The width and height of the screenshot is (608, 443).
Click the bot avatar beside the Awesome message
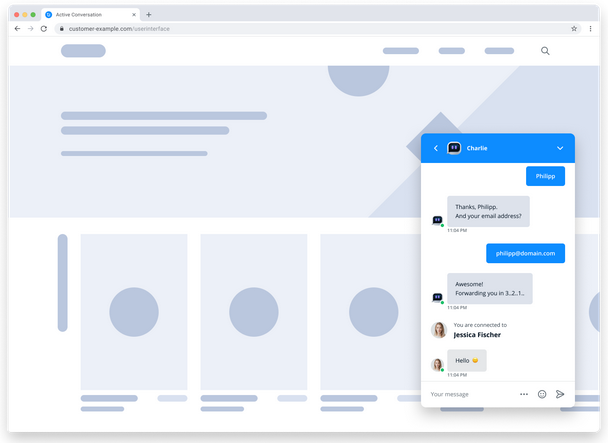pos(437,298)
